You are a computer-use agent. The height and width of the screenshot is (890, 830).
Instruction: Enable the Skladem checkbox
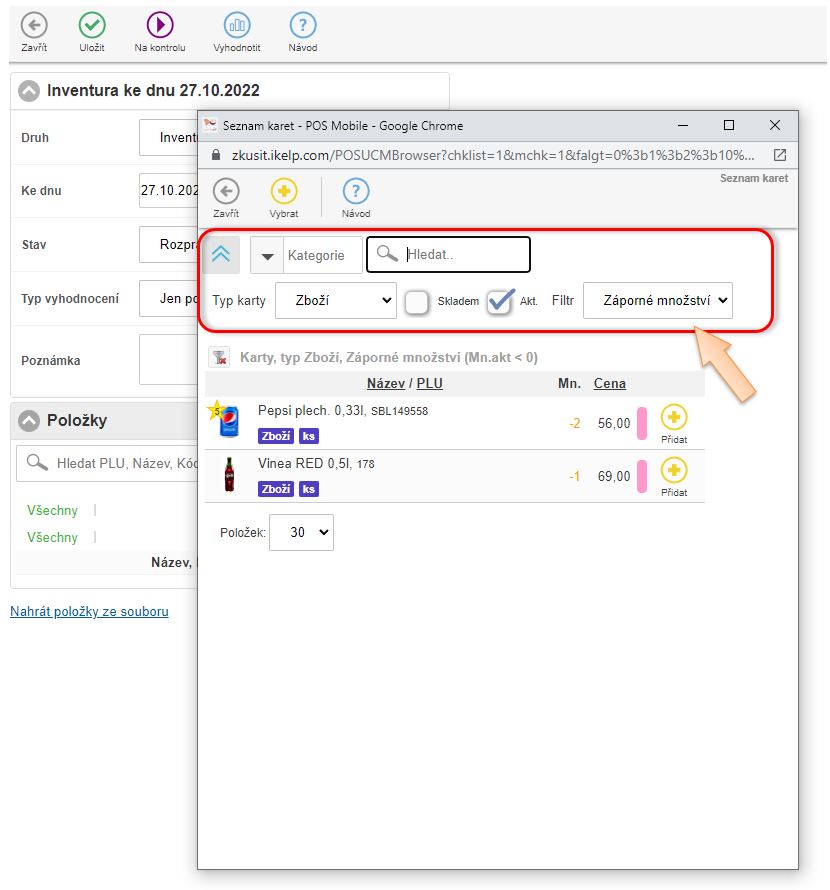point(417,301)
